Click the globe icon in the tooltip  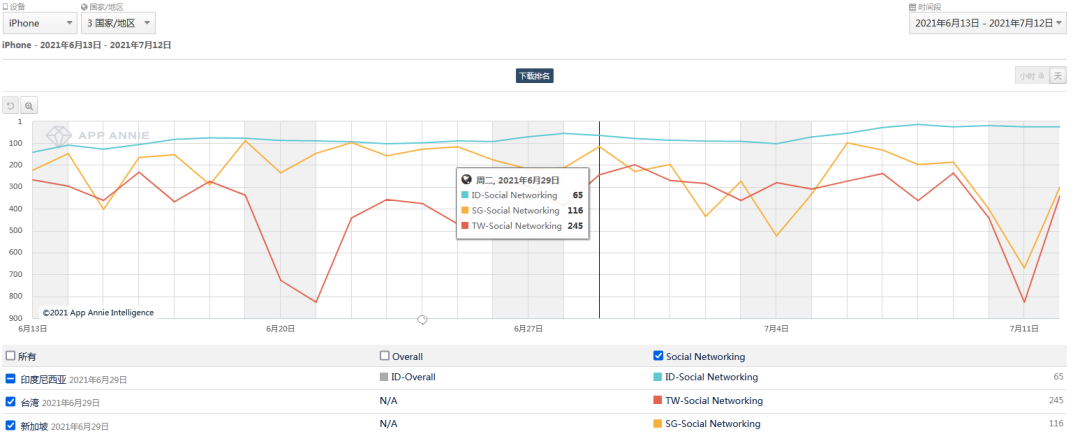pos(466,179)
